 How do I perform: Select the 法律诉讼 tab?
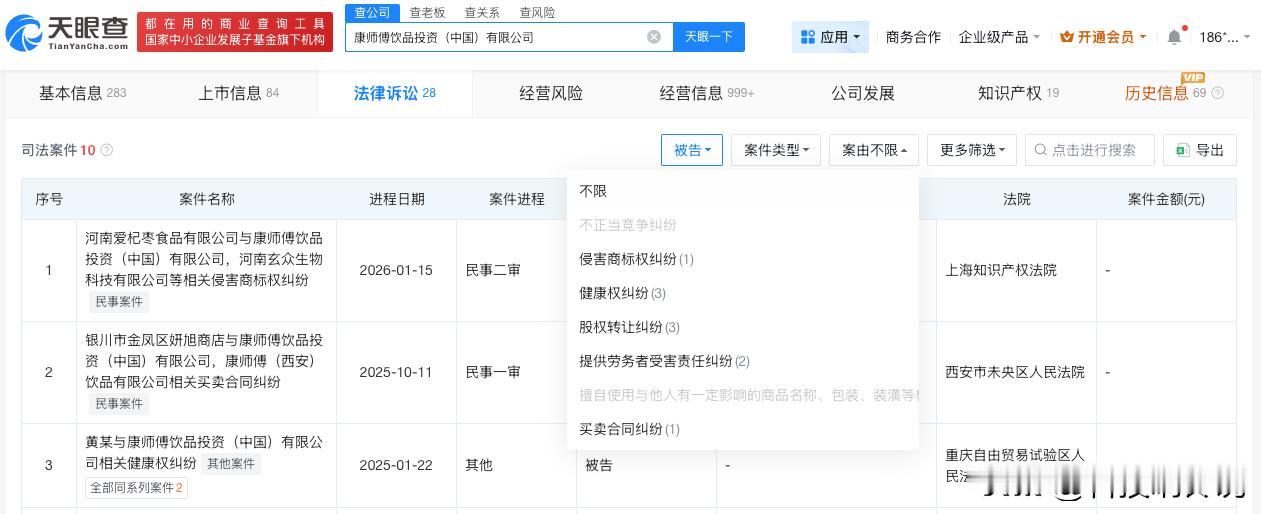coord(395,93)
